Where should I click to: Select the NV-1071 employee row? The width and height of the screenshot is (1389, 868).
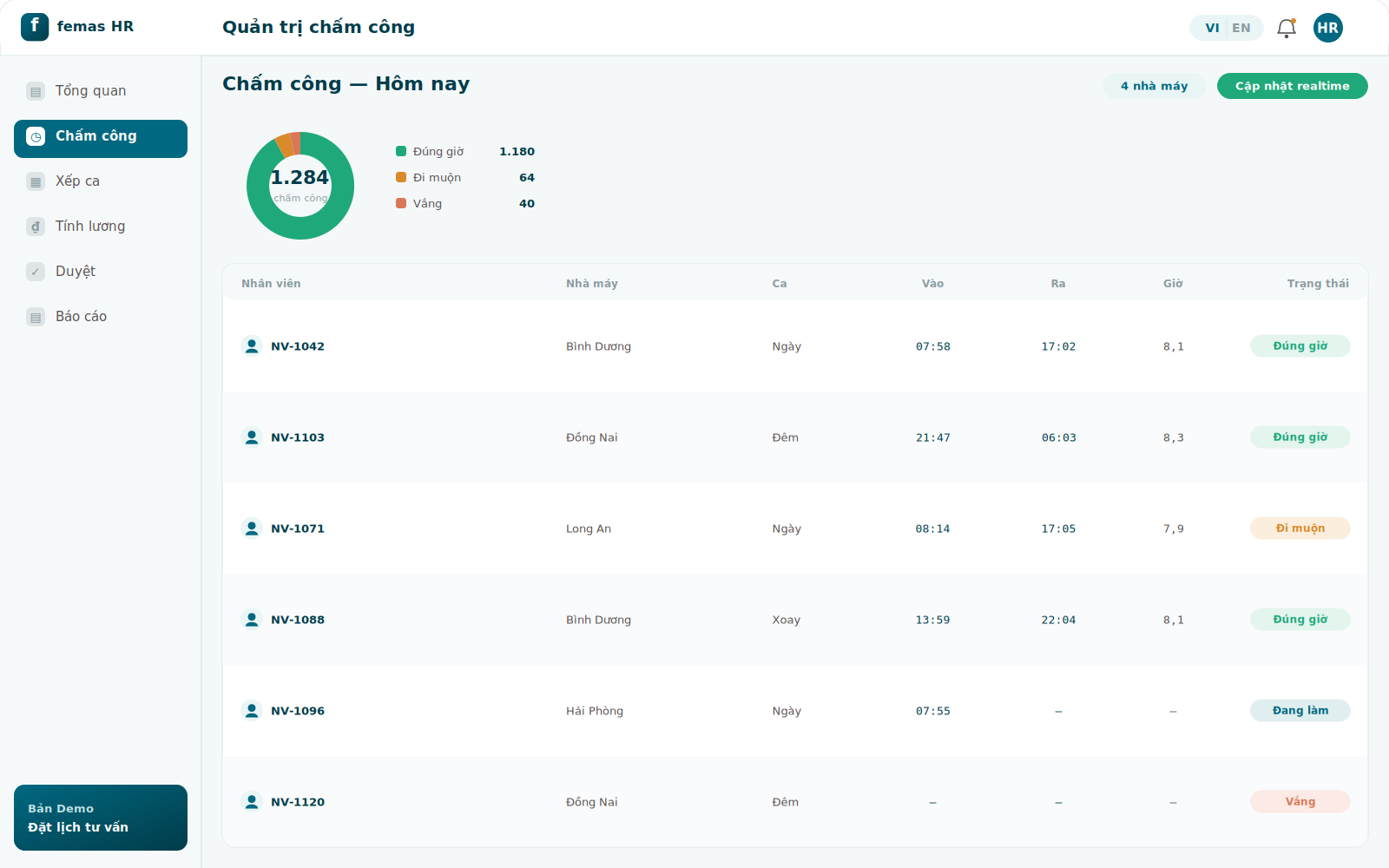tap(795, 529)
